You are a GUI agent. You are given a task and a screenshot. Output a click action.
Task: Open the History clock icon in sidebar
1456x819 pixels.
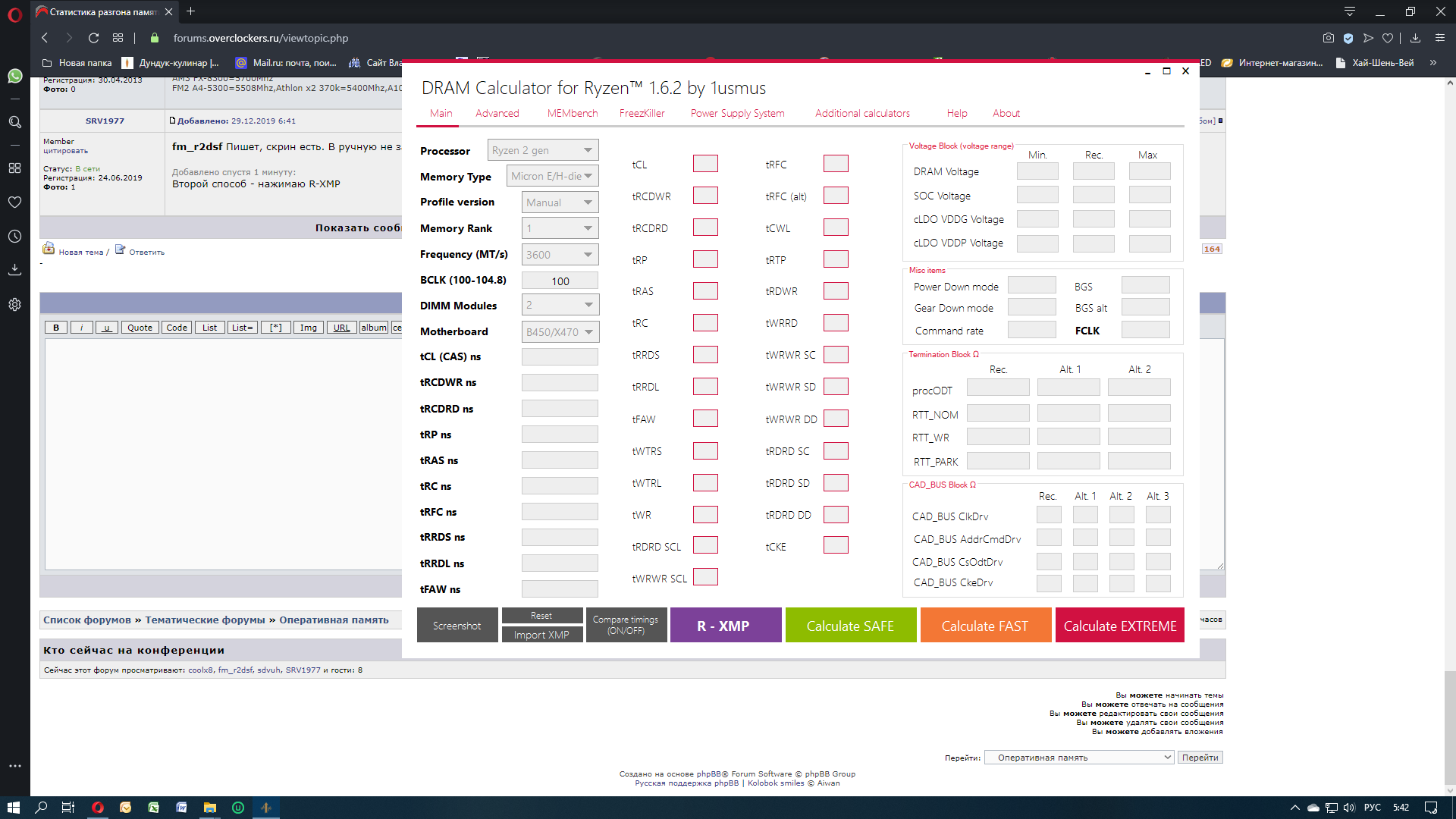pyautogui.click(x=14, y=237)
